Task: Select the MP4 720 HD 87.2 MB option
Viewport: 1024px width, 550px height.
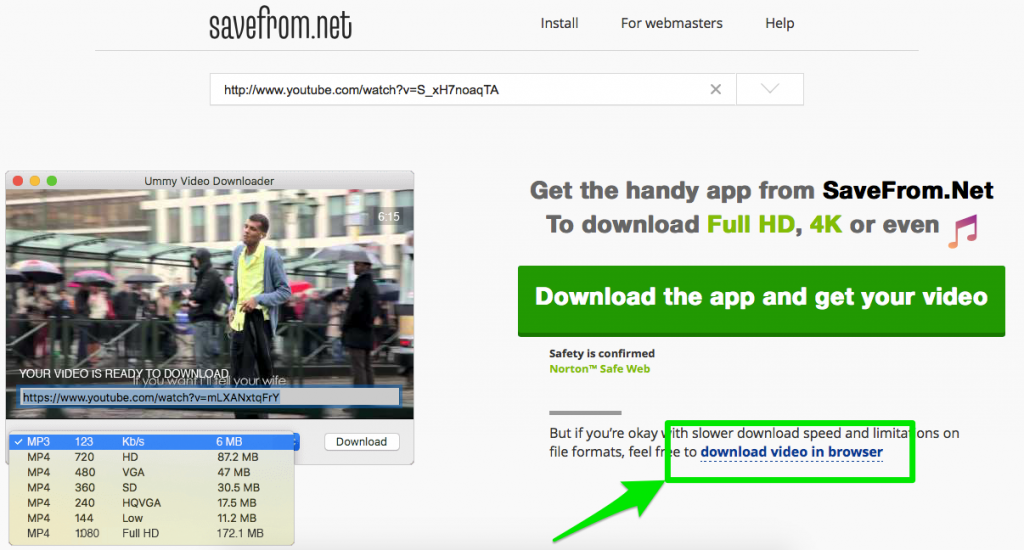Action: coord(152,457)
